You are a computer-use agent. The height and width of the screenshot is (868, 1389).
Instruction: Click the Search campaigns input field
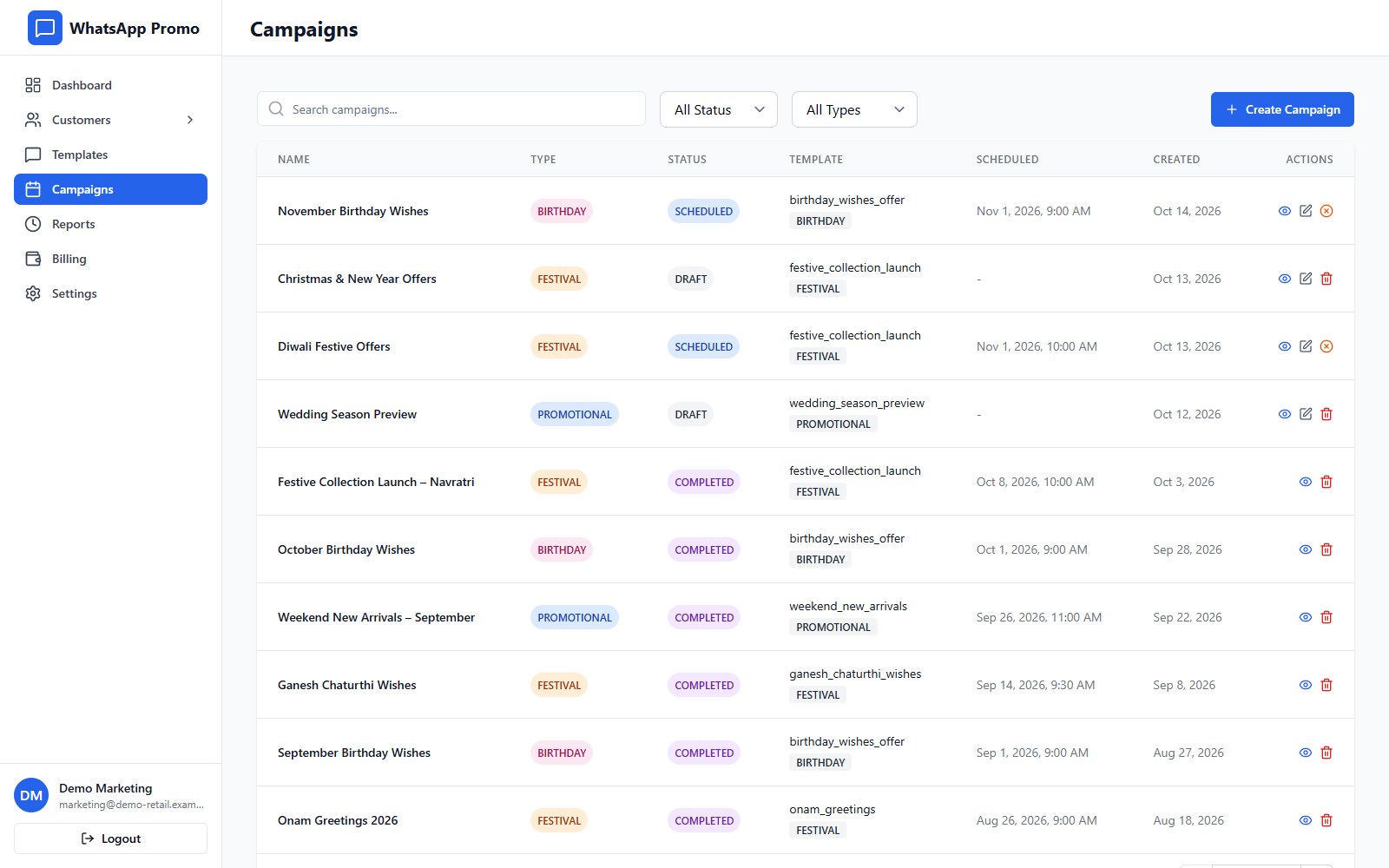pyautogui.click(x=451, y=109)
